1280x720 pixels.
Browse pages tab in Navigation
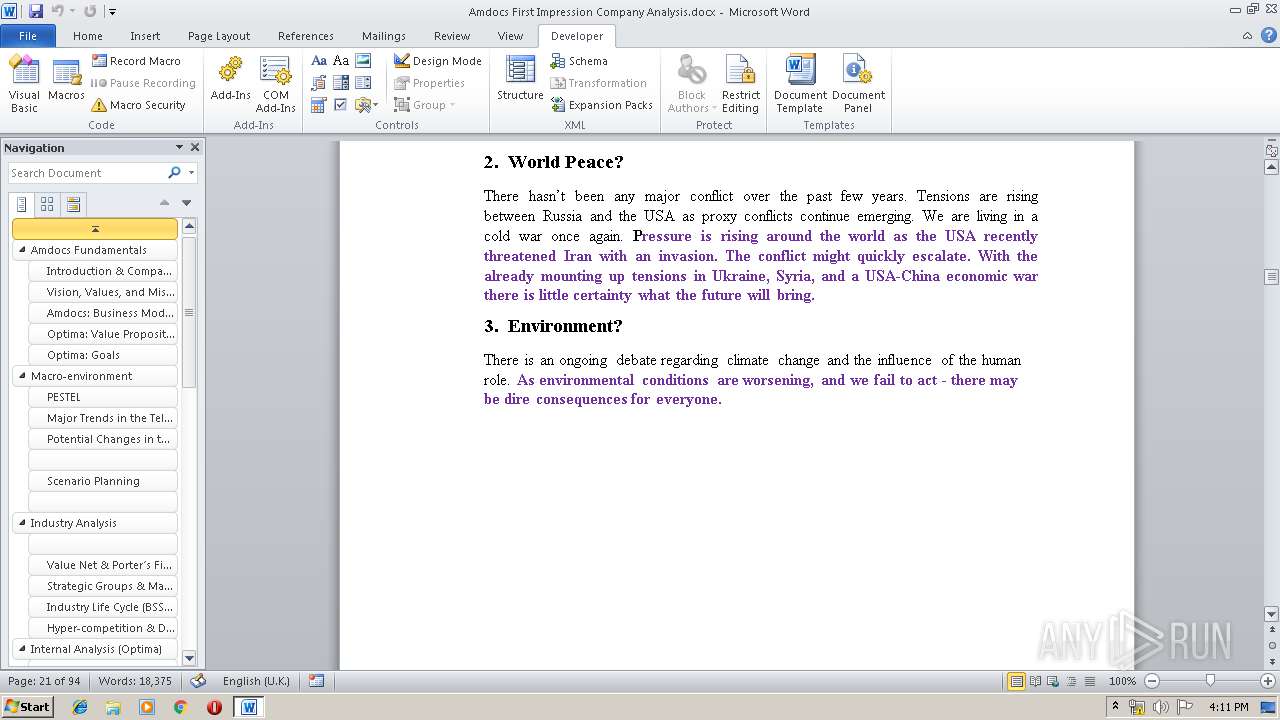pos(47,204)
